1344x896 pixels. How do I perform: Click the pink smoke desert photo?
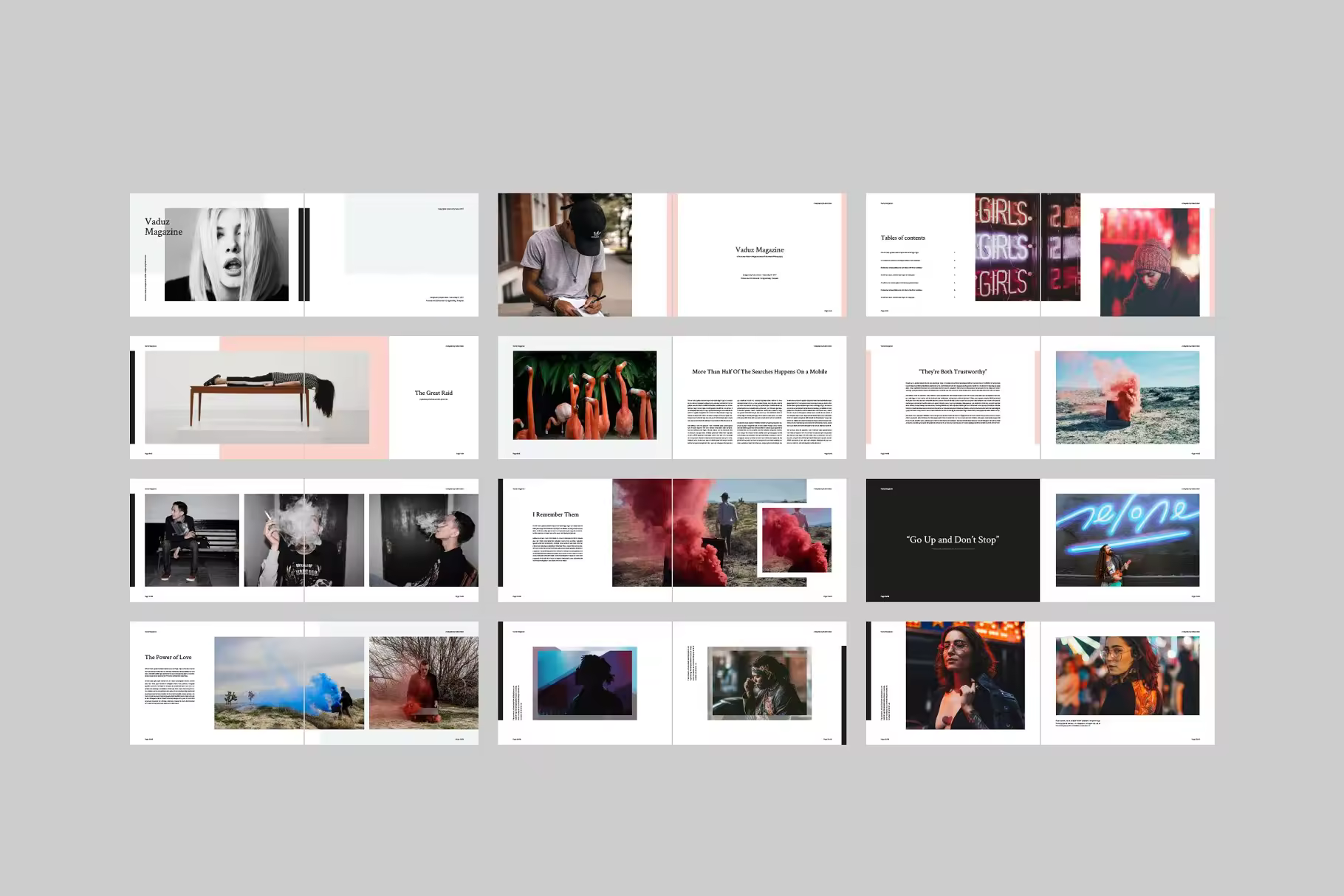1128,397
